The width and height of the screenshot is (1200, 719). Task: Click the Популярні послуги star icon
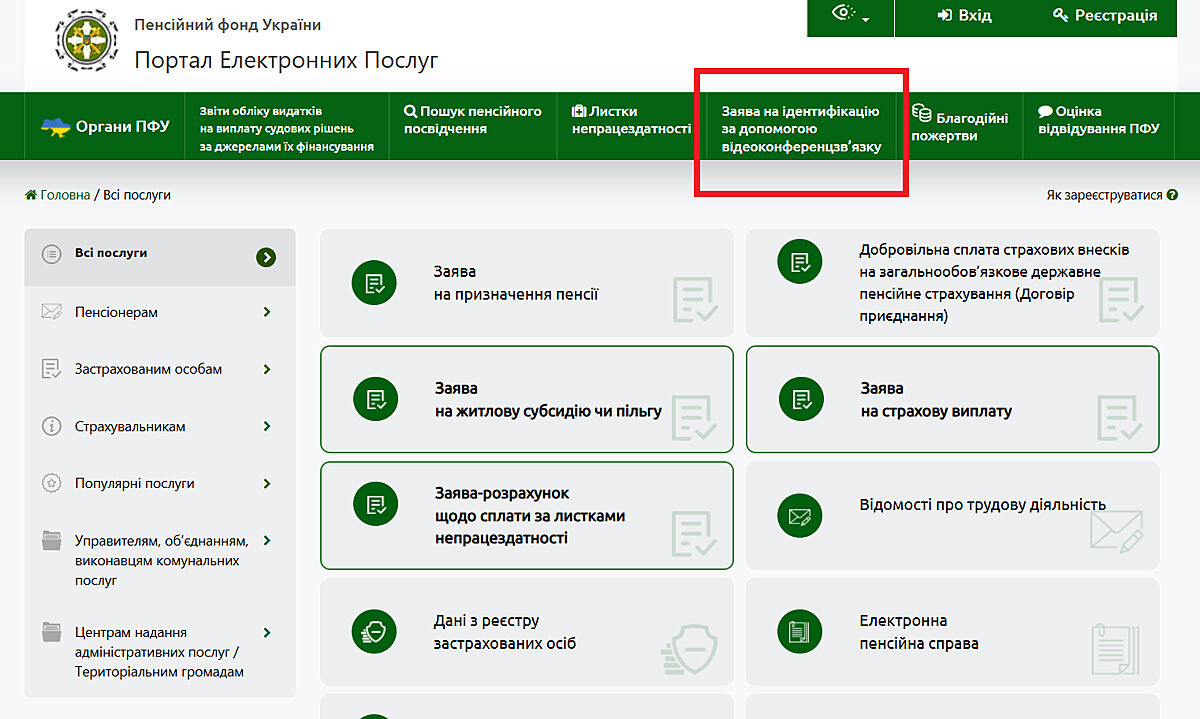click(x=52, y=484)
